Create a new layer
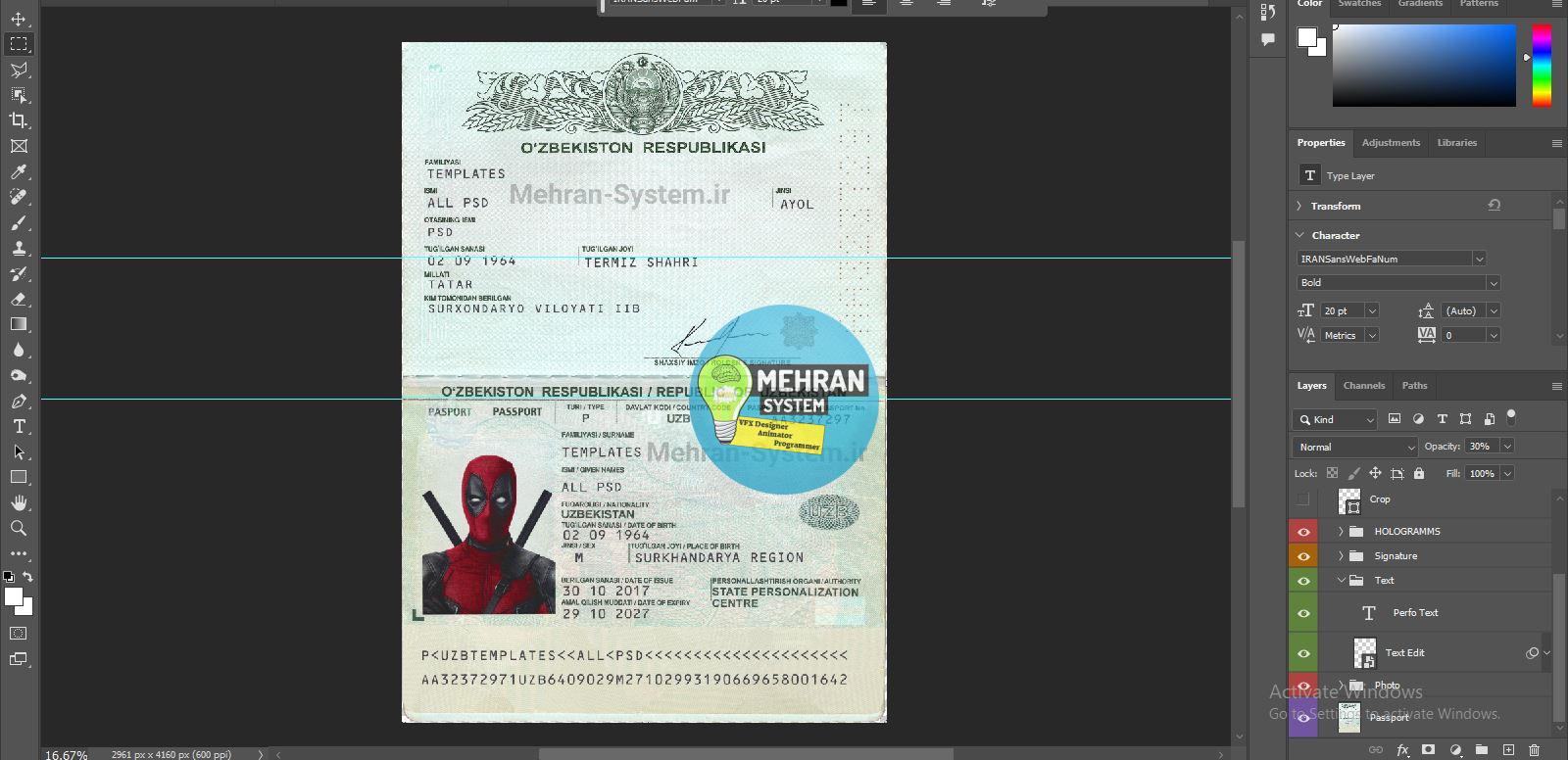Image resolution: width=1568 pixels, height=760 pixels. [x=1508, y=750]
